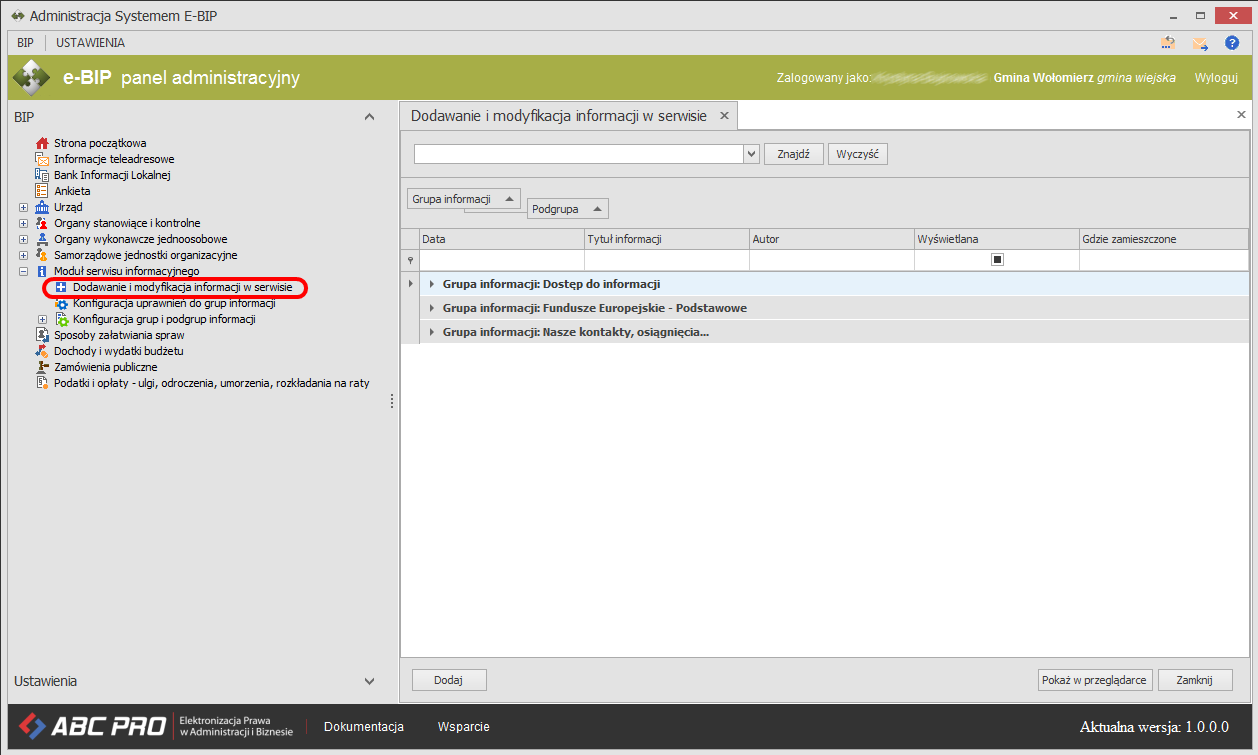Expand the Urząd tree node

(24, 207)
